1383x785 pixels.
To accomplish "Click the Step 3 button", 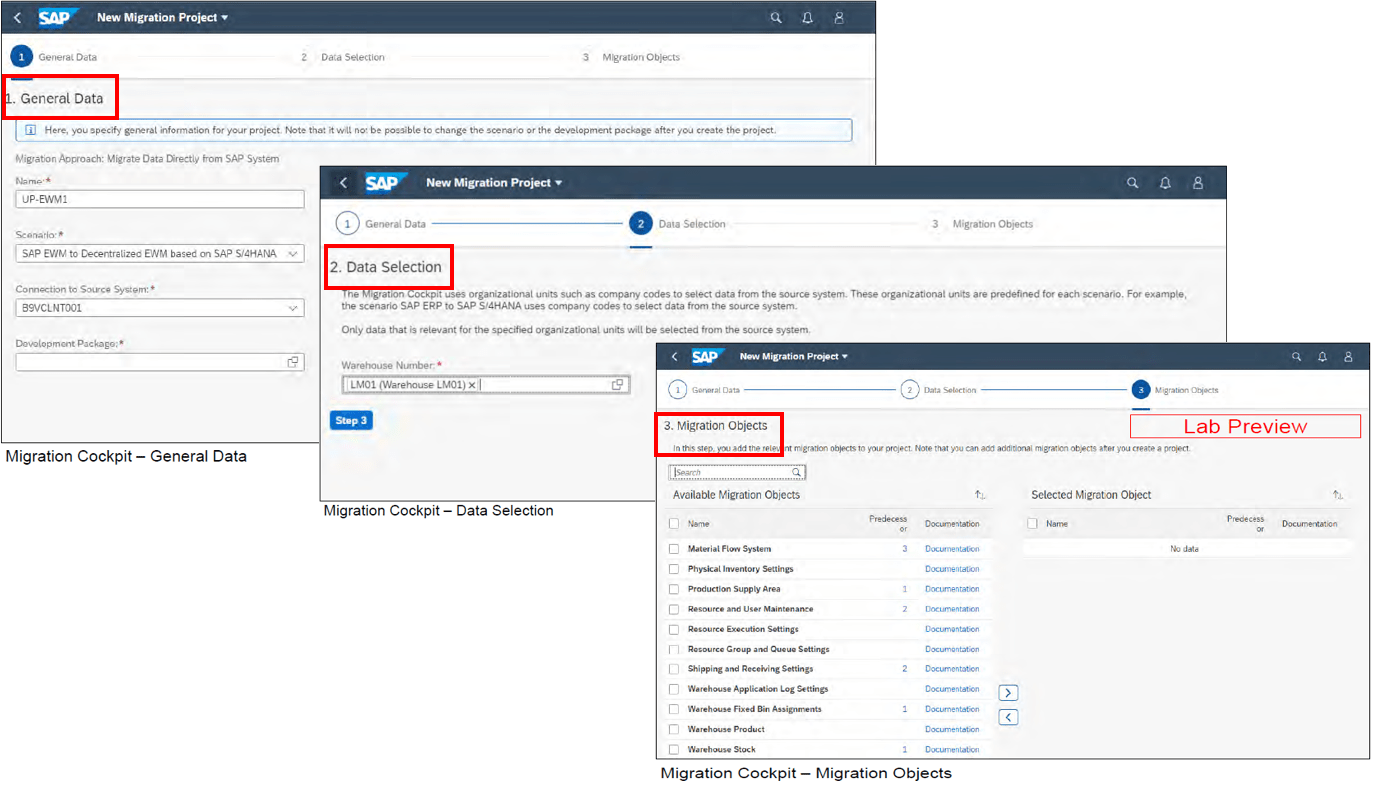I will [351, 421].
